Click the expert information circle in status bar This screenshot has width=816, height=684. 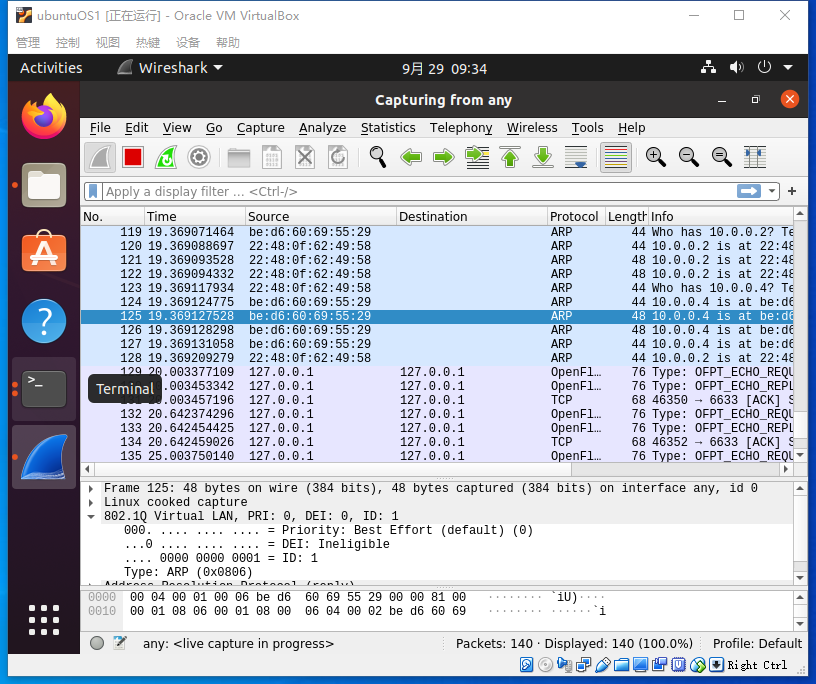pos(97,643)
